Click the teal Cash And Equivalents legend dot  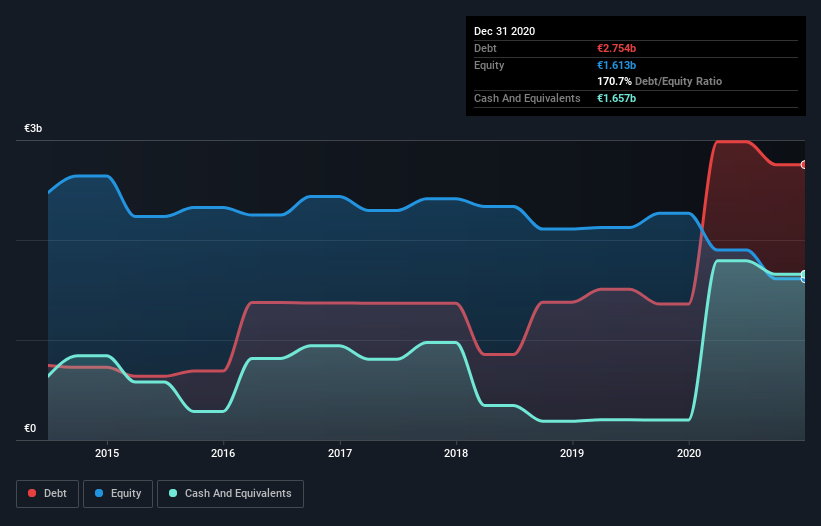(173, 493)
